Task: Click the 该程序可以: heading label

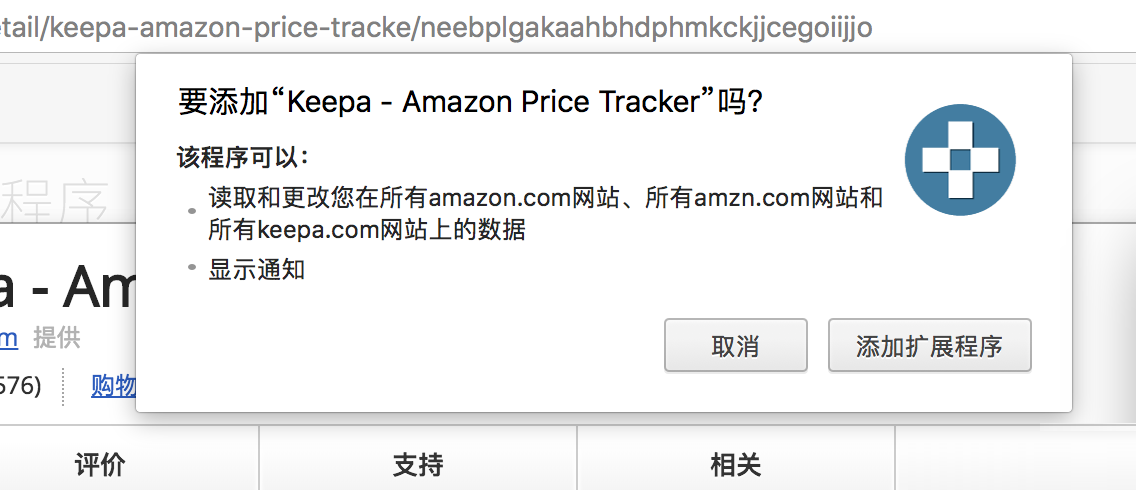Action: click(x=243, y=157)
